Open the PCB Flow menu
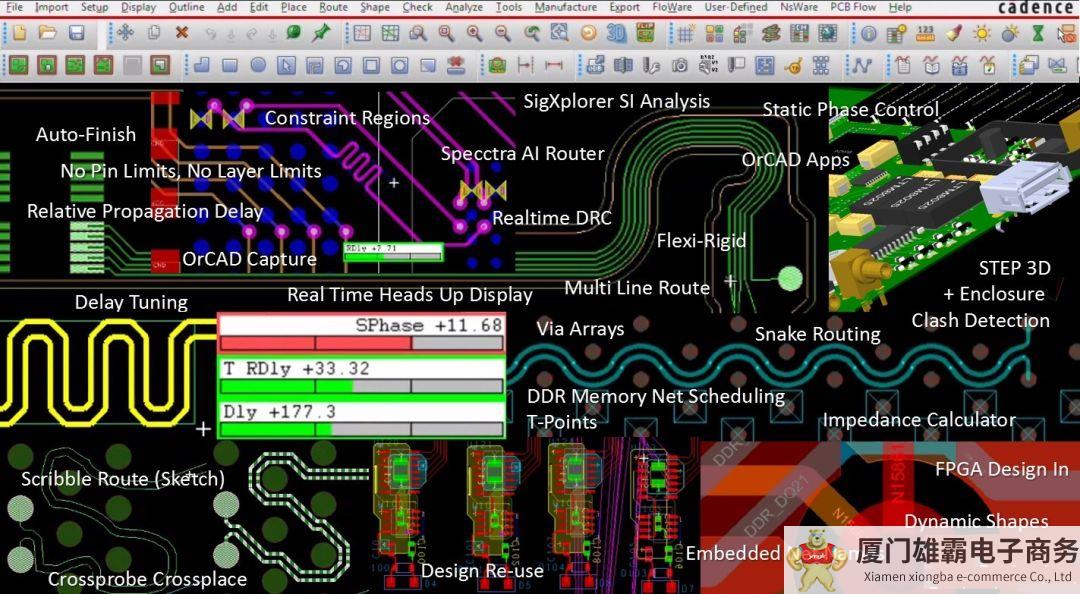This screenshot has height=594, width=1080. point(853,7)
